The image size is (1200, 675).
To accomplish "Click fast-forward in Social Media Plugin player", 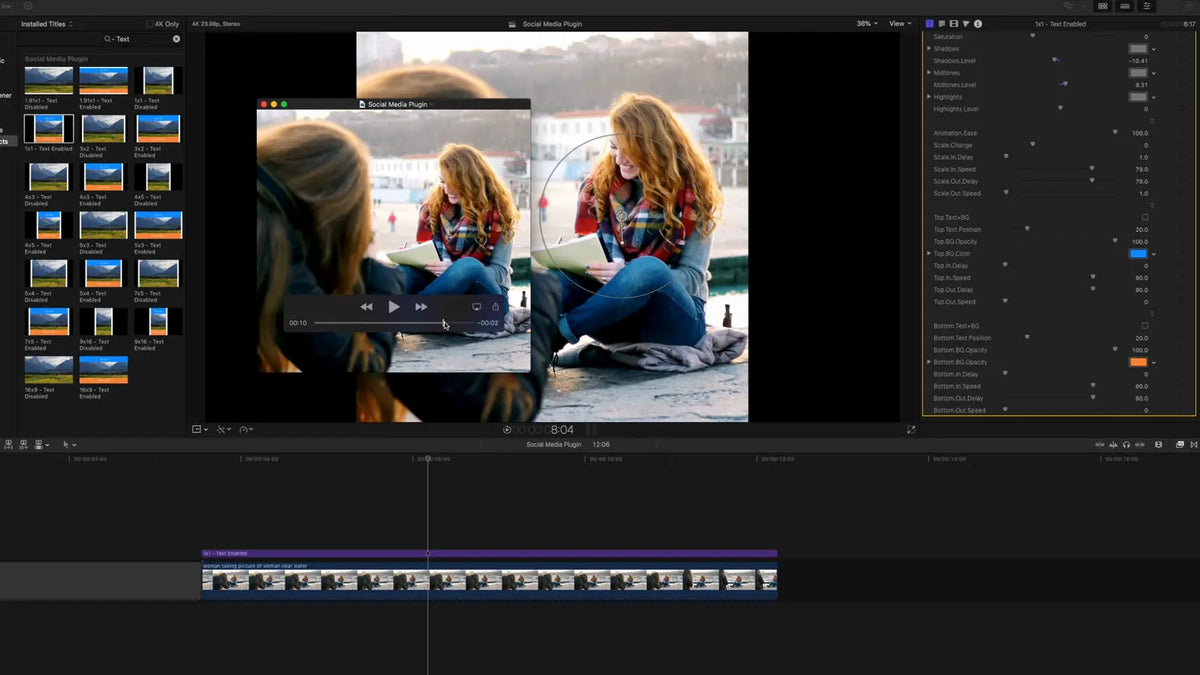I will [421, 307].
